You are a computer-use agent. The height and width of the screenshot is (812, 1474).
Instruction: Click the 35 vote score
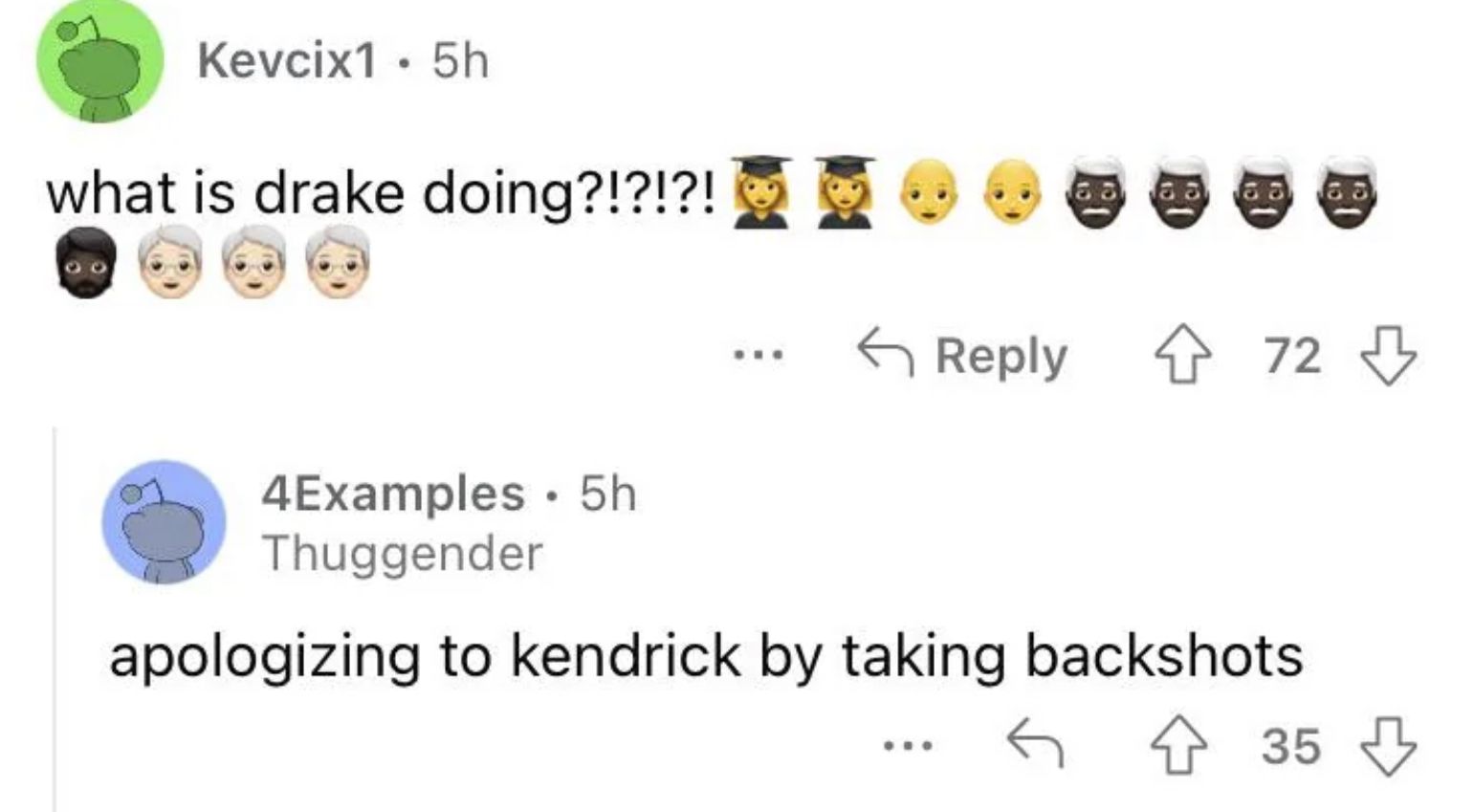point(1290,746)
